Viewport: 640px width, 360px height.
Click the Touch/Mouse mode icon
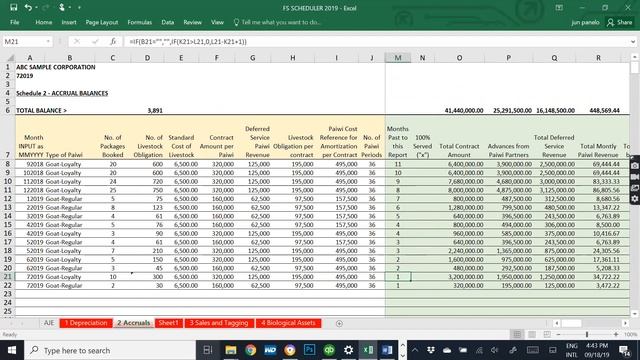62,7
